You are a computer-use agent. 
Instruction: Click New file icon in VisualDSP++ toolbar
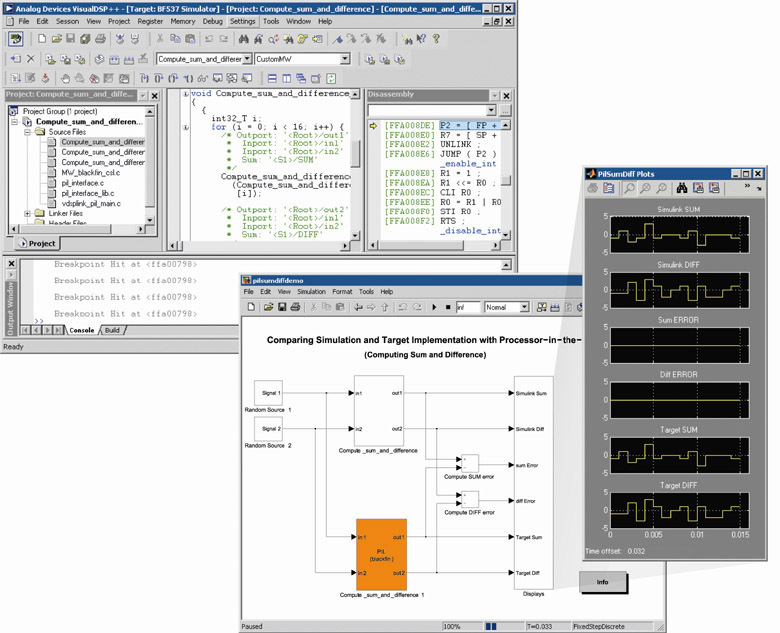(x=42, y=38)
